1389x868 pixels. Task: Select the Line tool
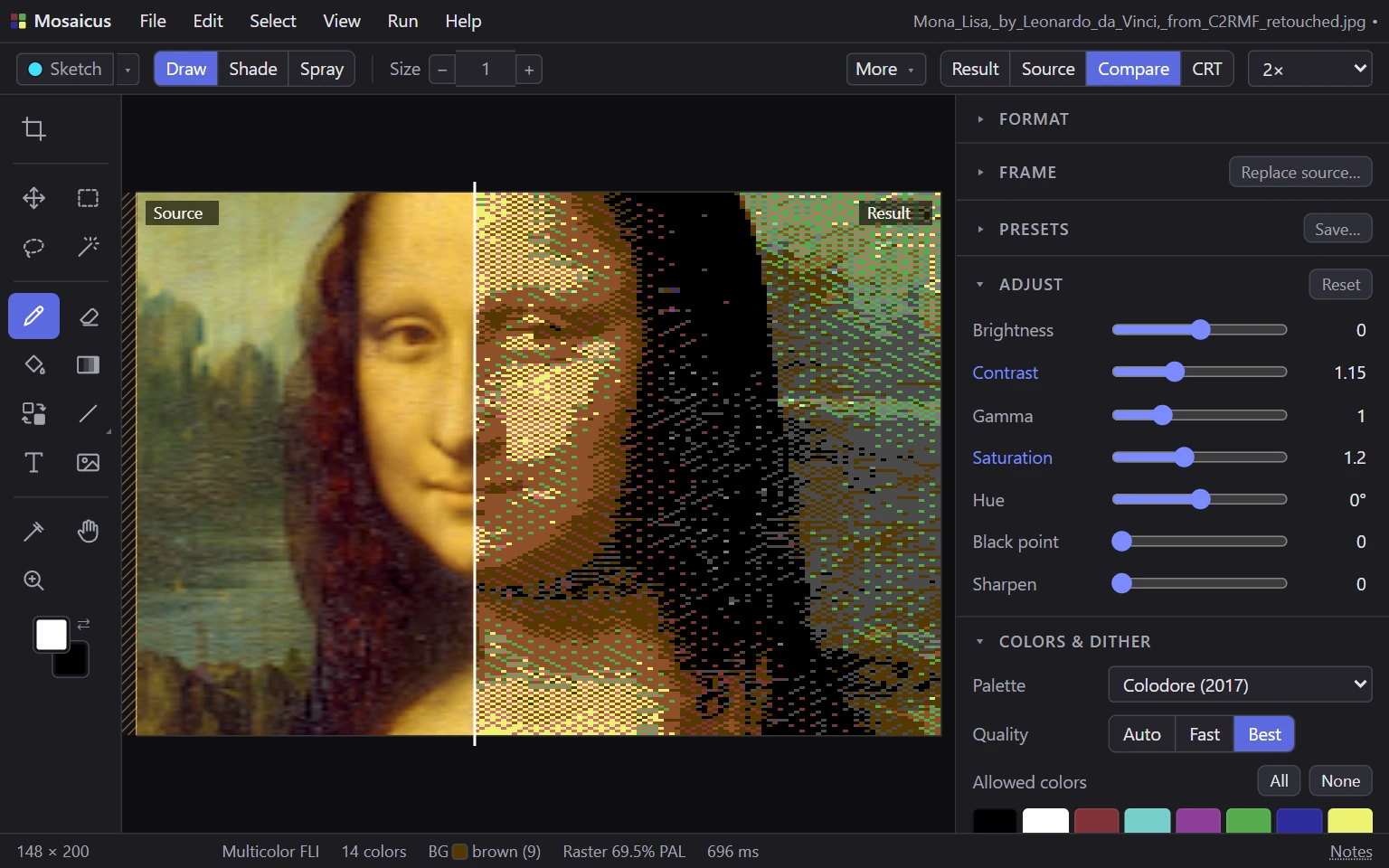[x=88, y=414]
